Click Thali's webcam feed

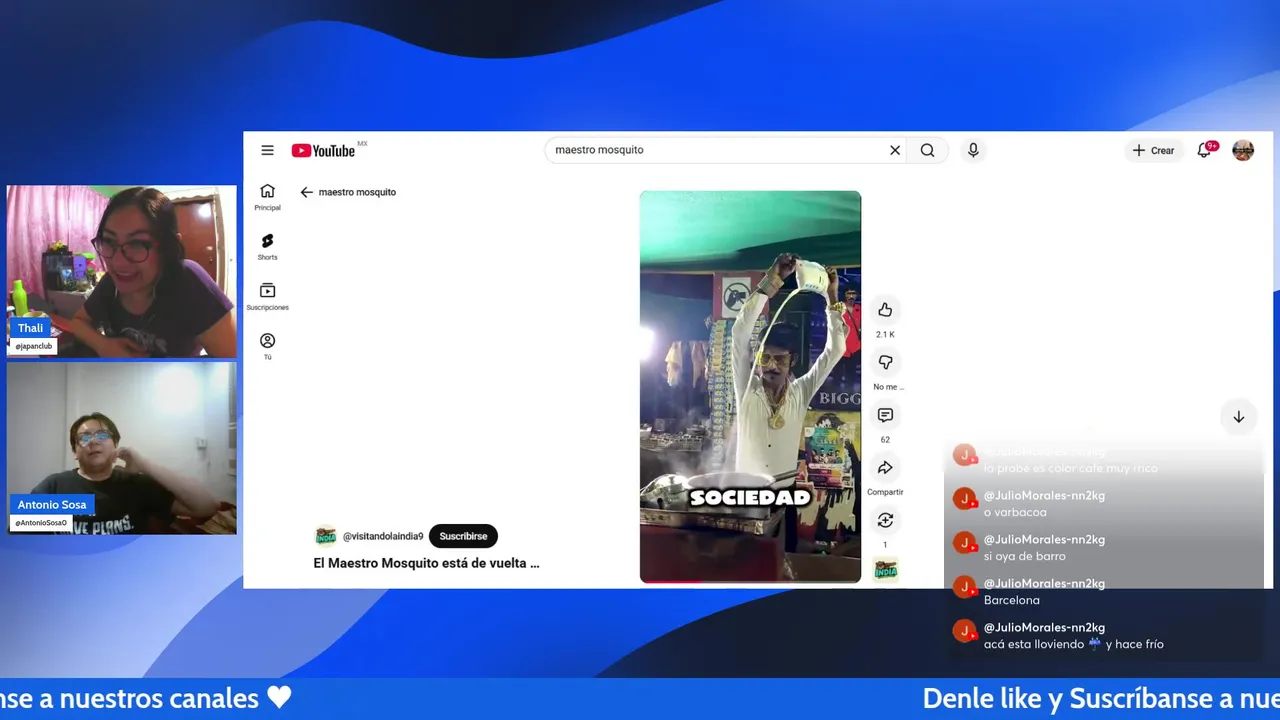point(122,271)
